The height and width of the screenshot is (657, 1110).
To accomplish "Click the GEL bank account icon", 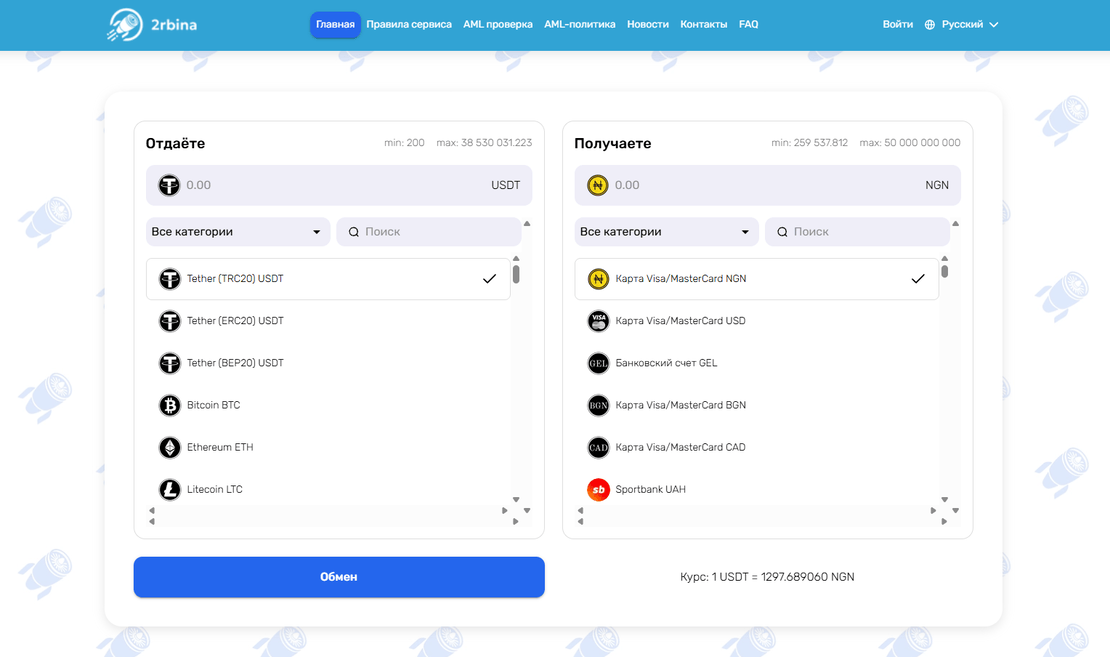I will pyautogui.click(x=598, y=363).
